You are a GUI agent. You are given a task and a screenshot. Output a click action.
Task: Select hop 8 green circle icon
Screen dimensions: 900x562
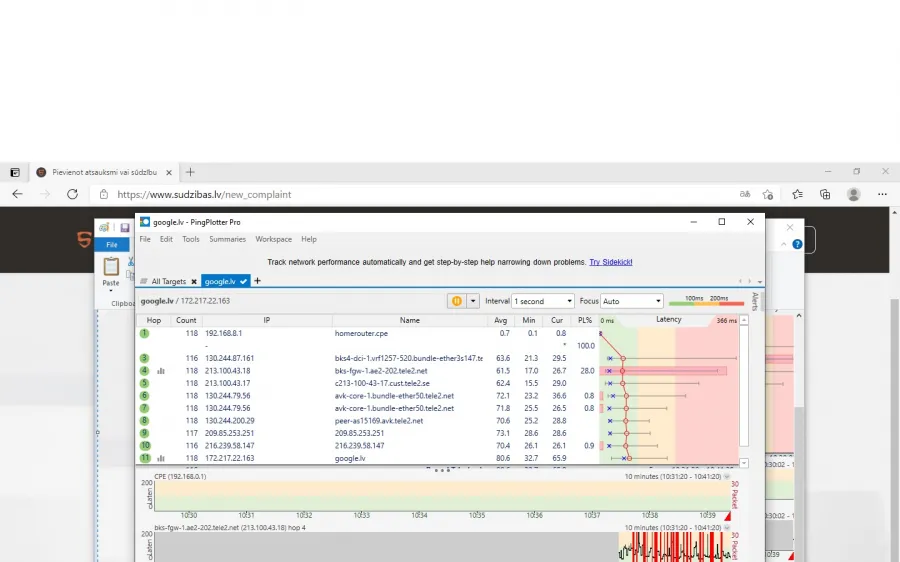tap(144, 421)
